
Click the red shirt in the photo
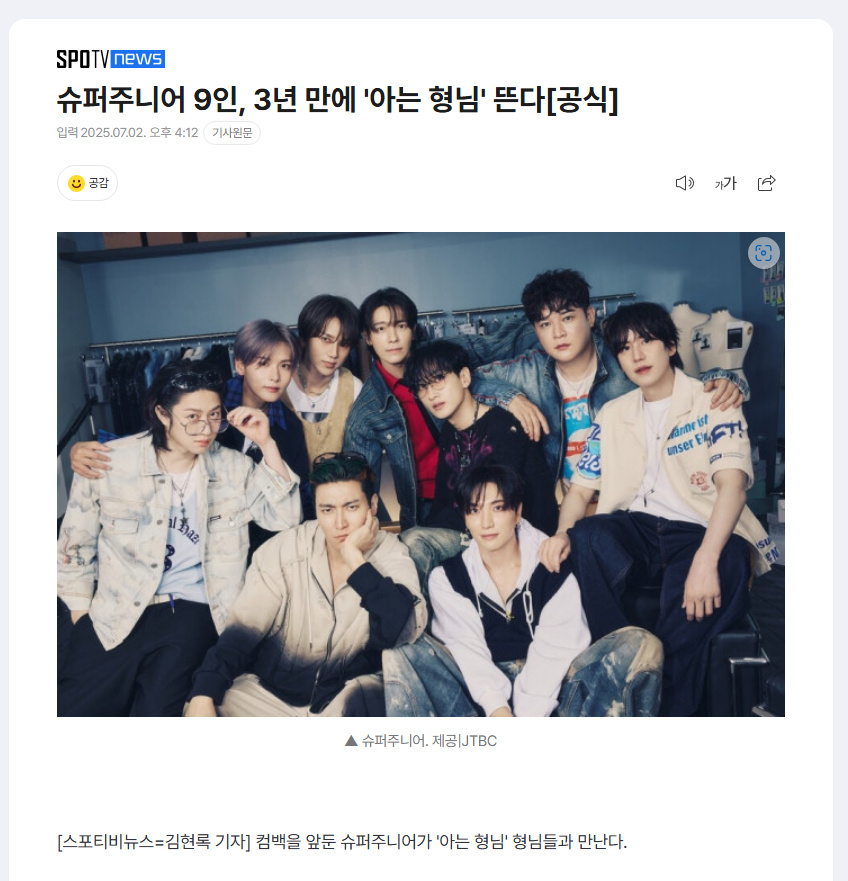[x=418, y=433]
